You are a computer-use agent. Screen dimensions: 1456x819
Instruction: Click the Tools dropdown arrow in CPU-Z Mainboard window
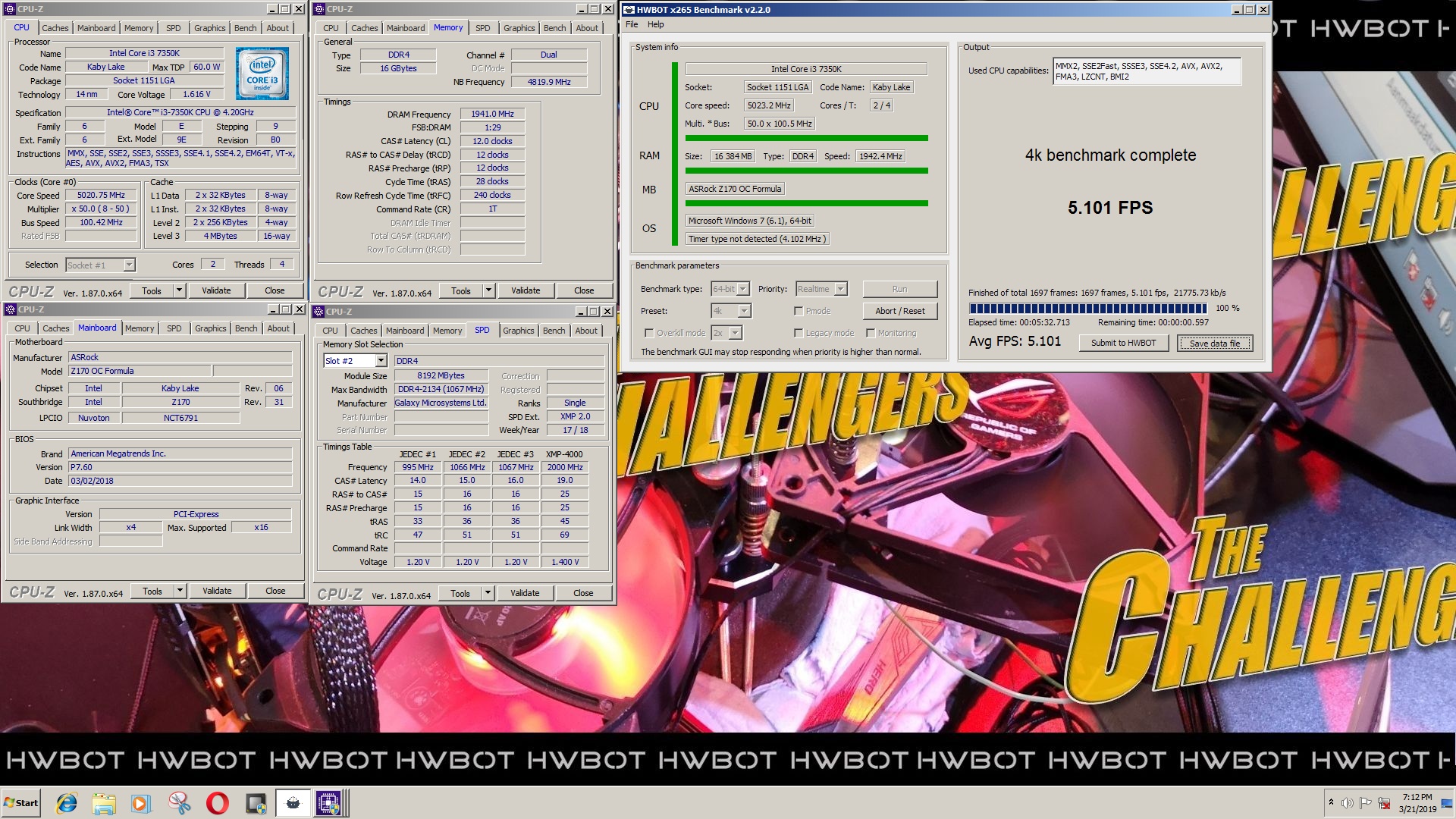tap(180, 591)
